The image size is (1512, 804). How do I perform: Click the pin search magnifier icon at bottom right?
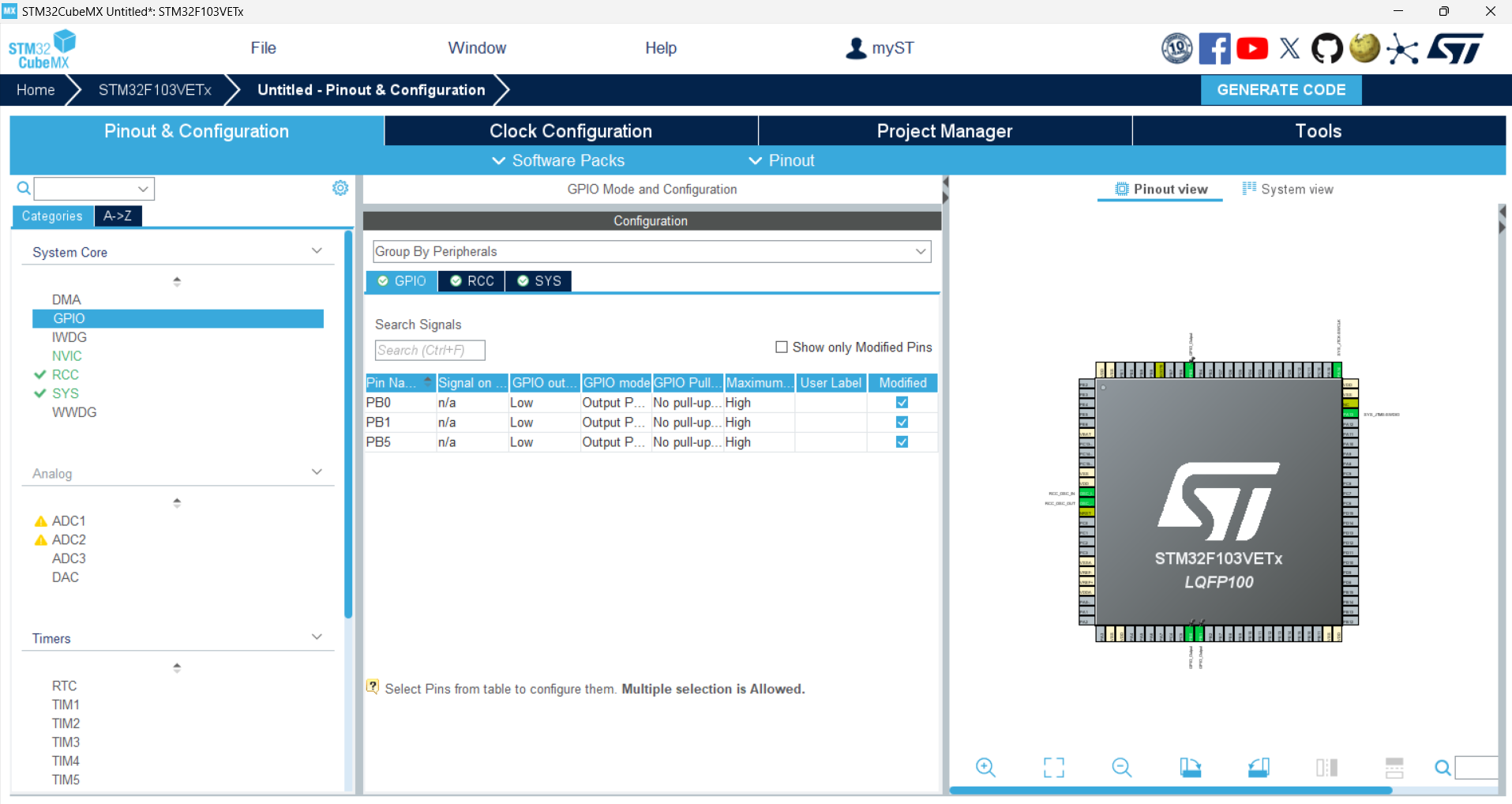click(1443, 768)
